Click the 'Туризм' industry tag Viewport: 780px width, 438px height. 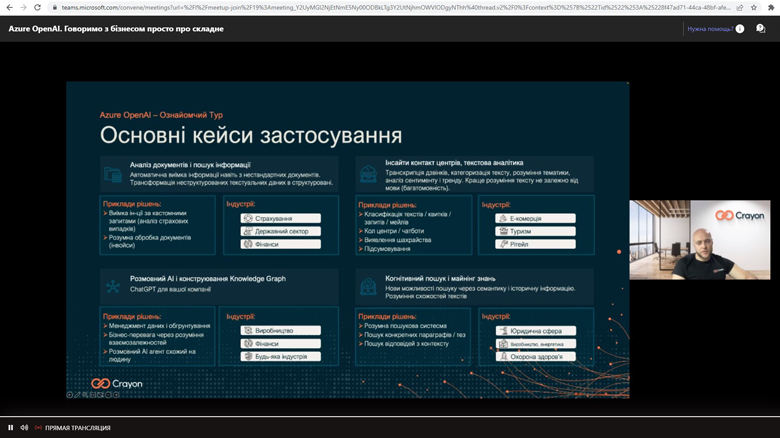click(x=535, y=231)
